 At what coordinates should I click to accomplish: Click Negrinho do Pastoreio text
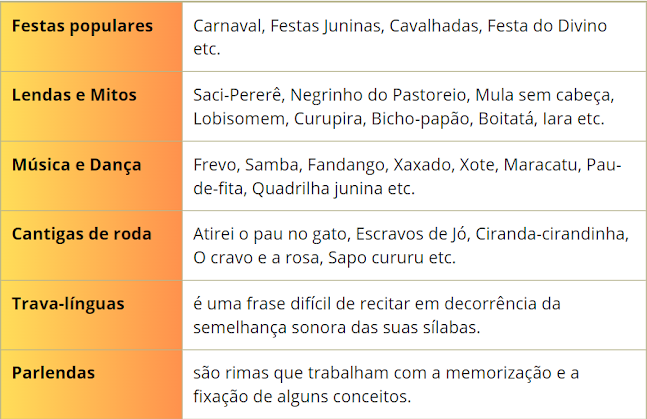[378, 95]
